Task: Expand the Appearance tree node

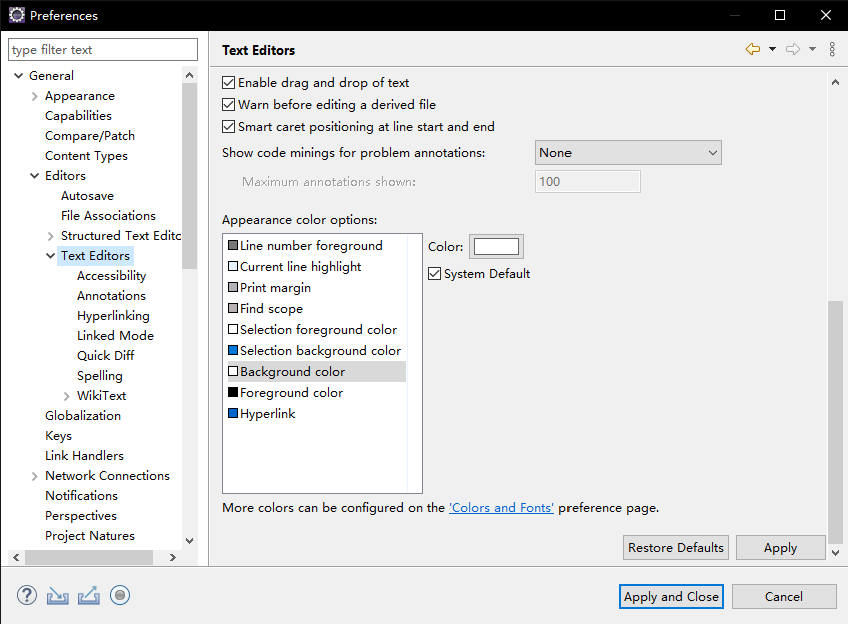Action: coord(35,96)
